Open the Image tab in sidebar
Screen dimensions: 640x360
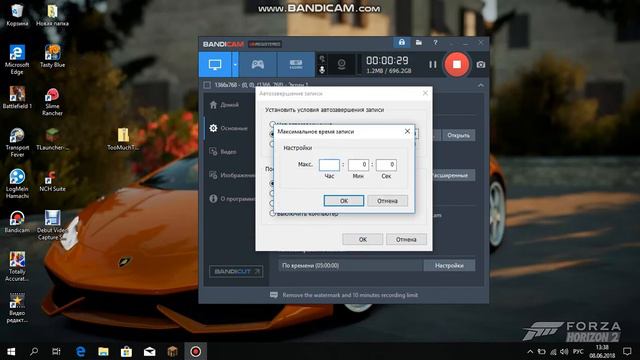click(232, 175)
